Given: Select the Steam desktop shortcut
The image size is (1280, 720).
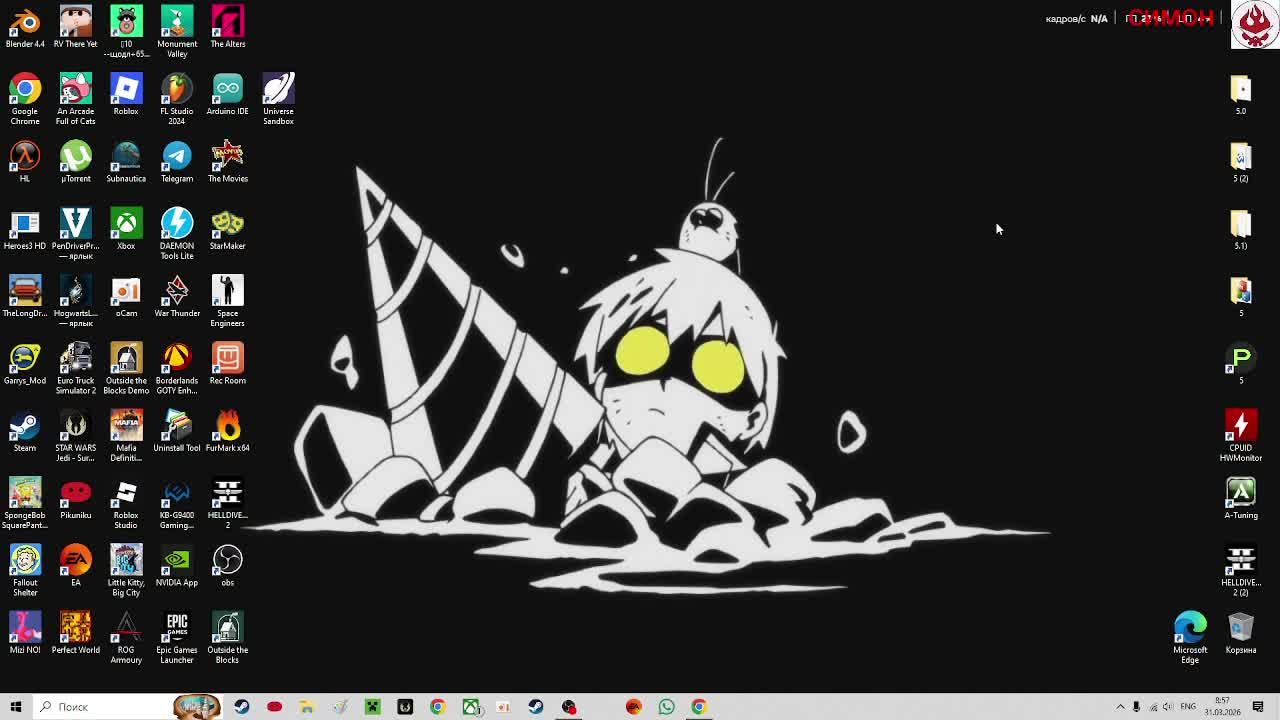Looking at the screenshot, I should click(x=25, y=431).
